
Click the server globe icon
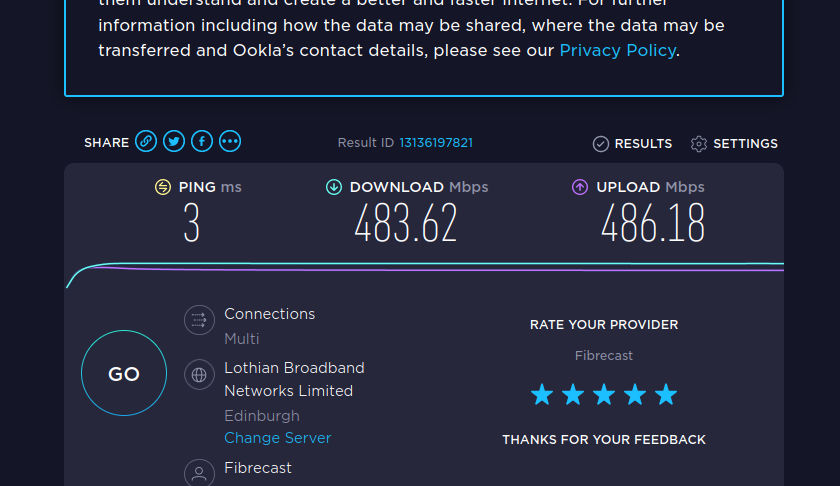click(x=199, y=375)
